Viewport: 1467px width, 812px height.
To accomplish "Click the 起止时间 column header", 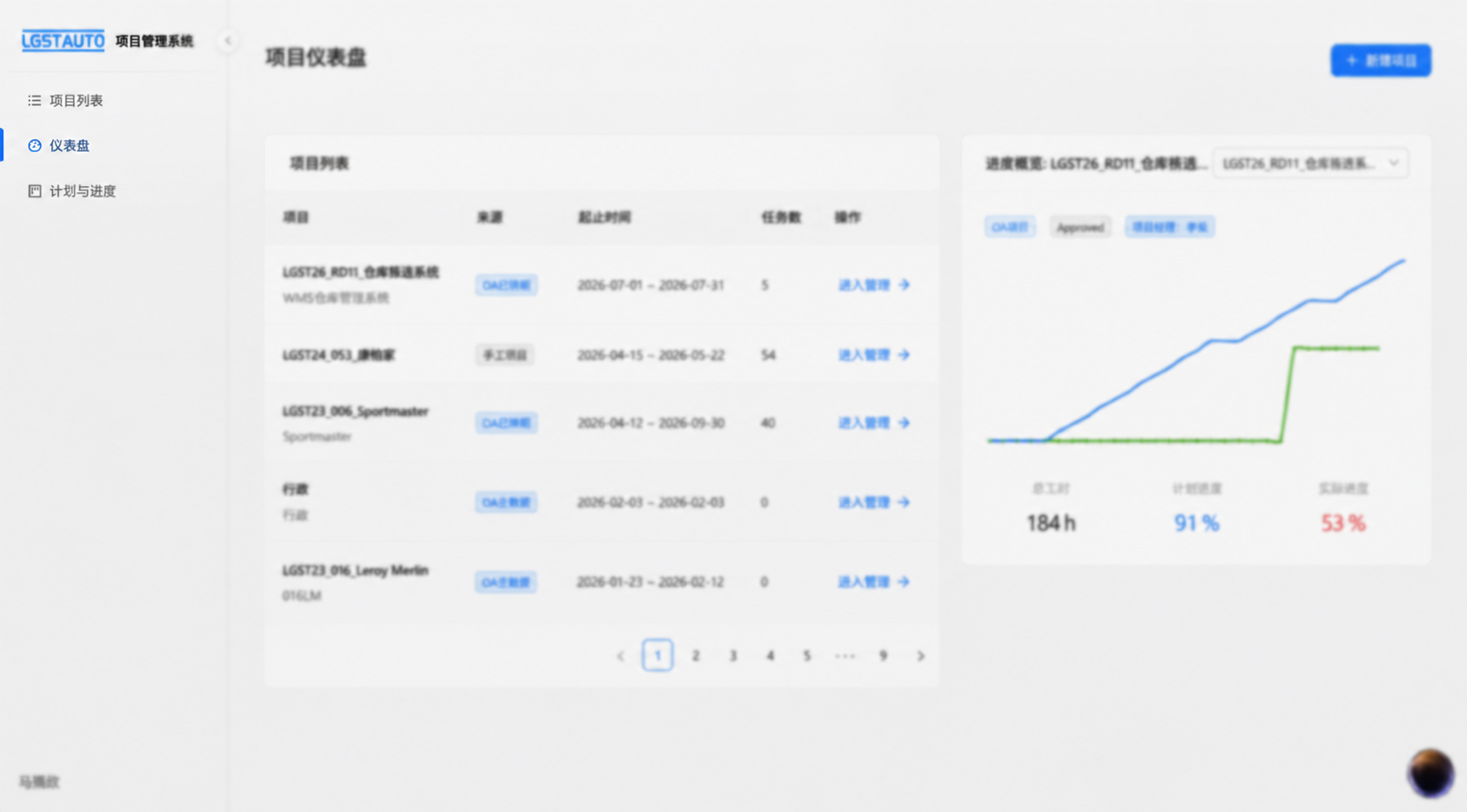I will [604, 217].
